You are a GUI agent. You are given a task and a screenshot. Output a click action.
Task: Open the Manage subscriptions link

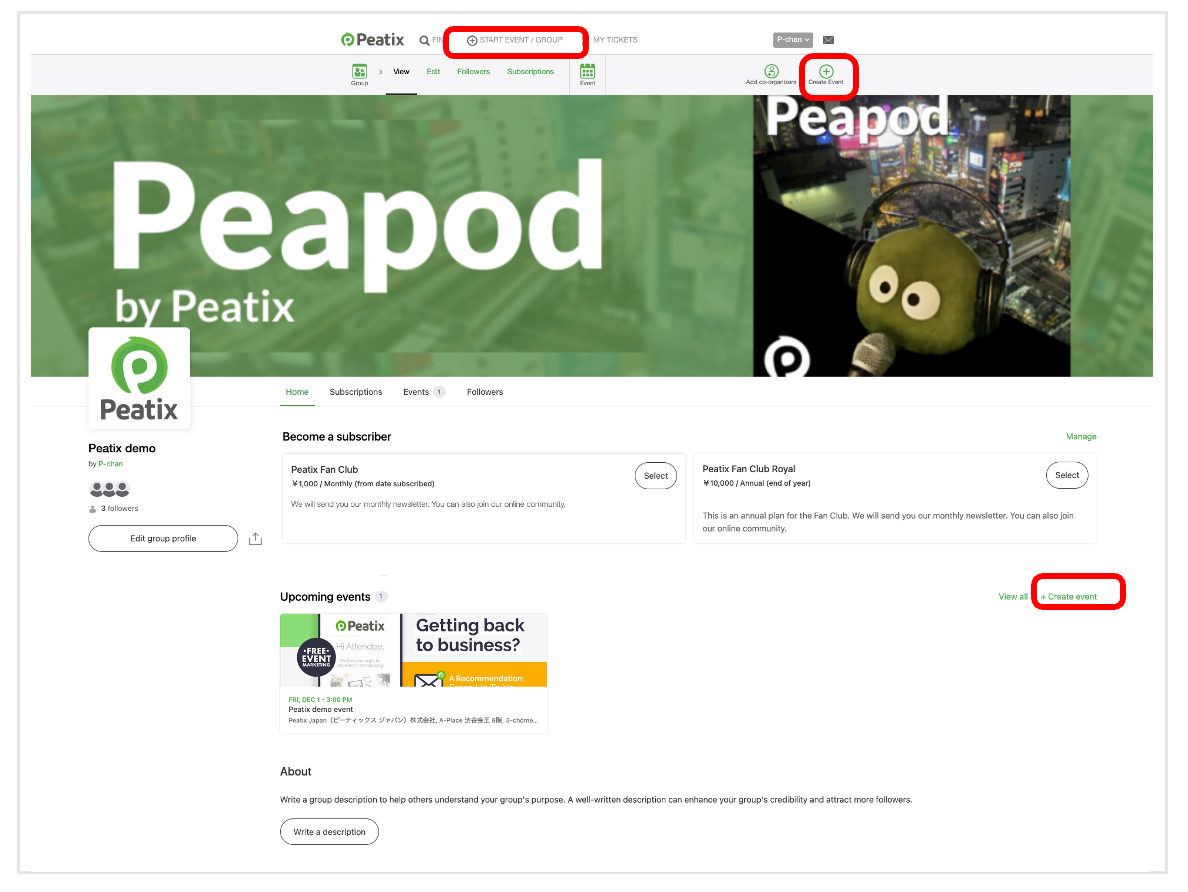coord(1081,437)
